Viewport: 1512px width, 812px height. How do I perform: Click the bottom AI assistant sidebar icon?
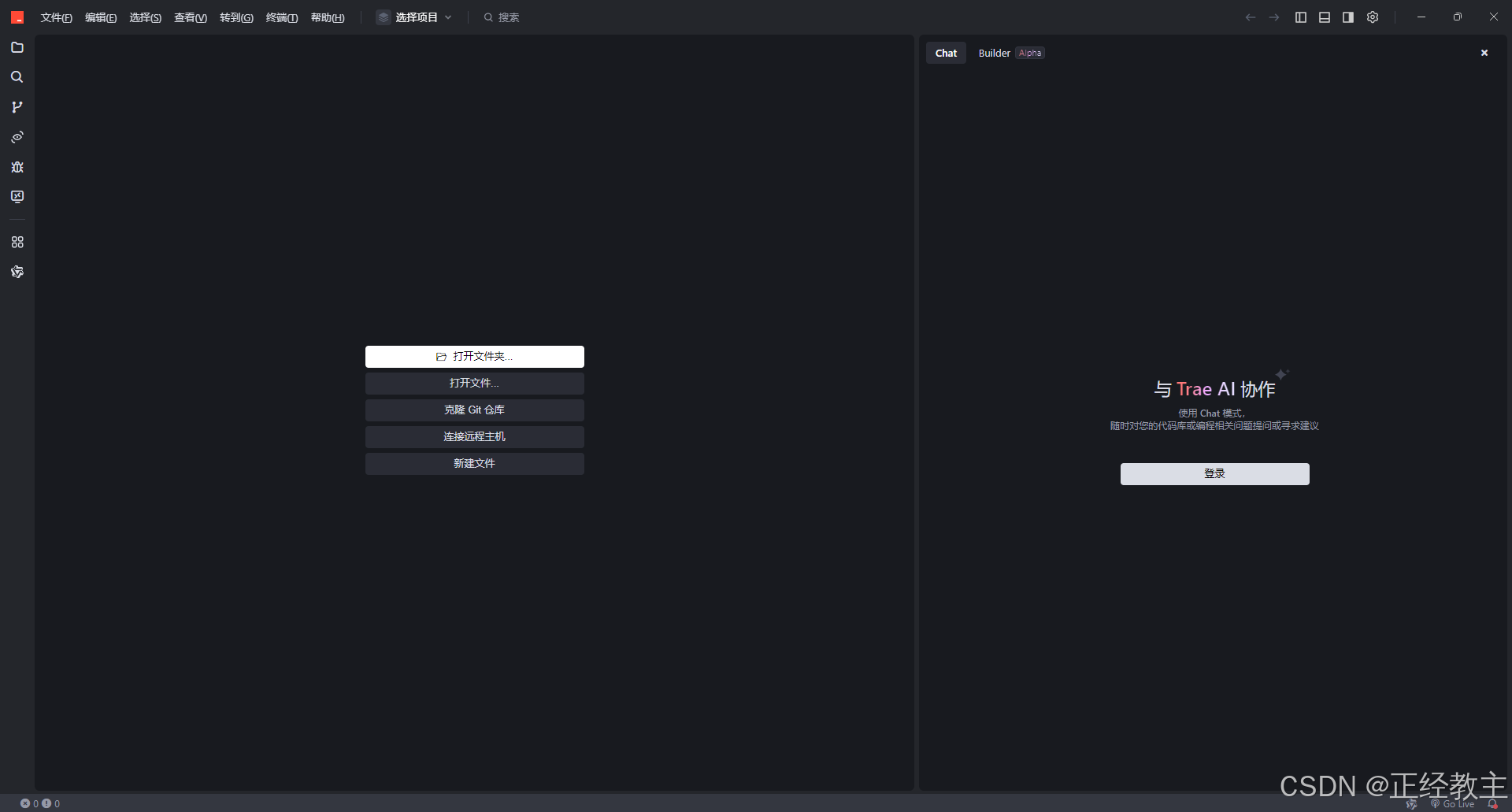tap(17, 272)
